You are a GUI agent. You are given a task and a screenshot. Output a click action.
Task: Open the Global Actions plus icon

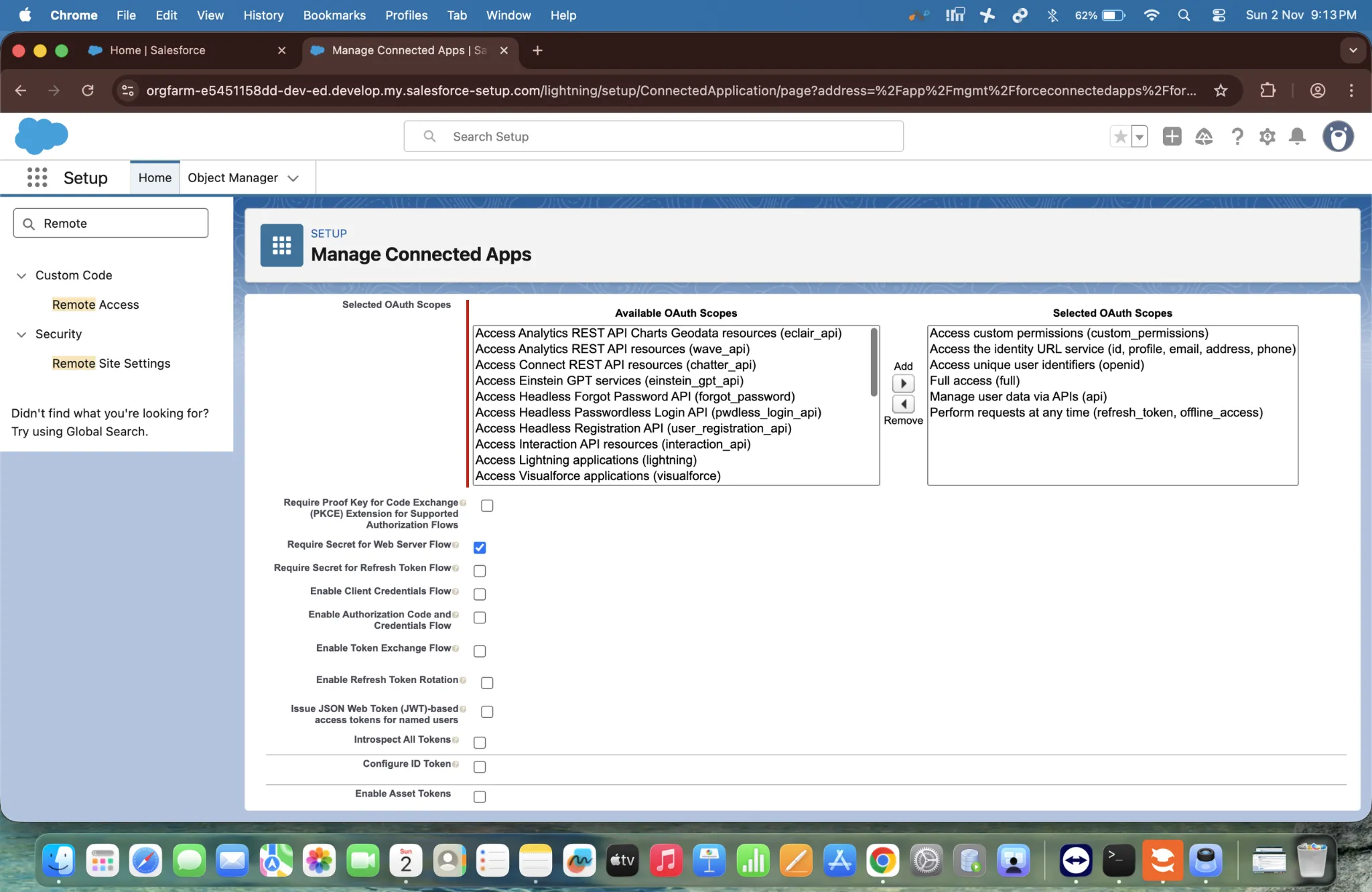[x=1172, y=137]
